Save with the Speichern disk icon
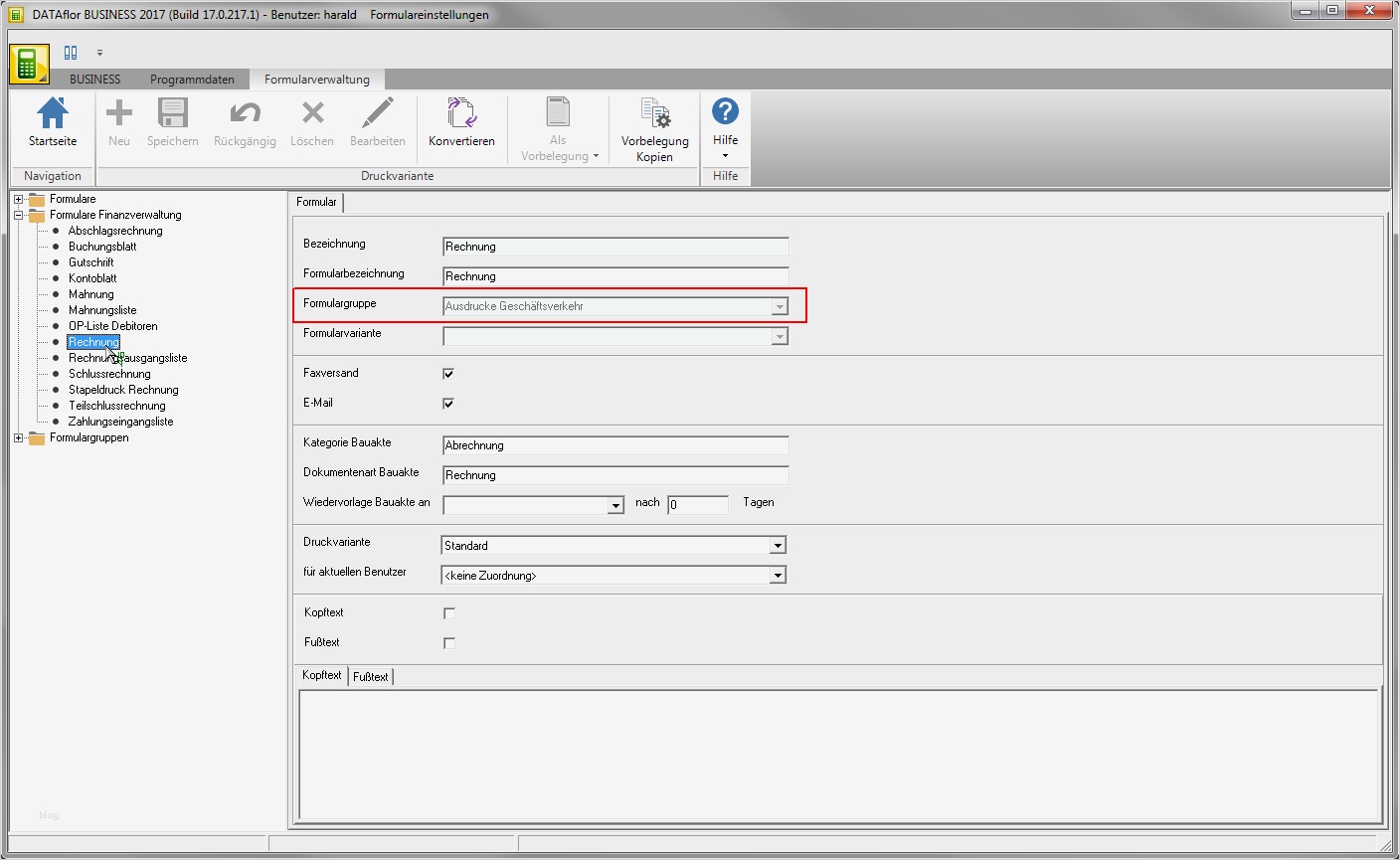1400x860 pixels. pos(173,122)
